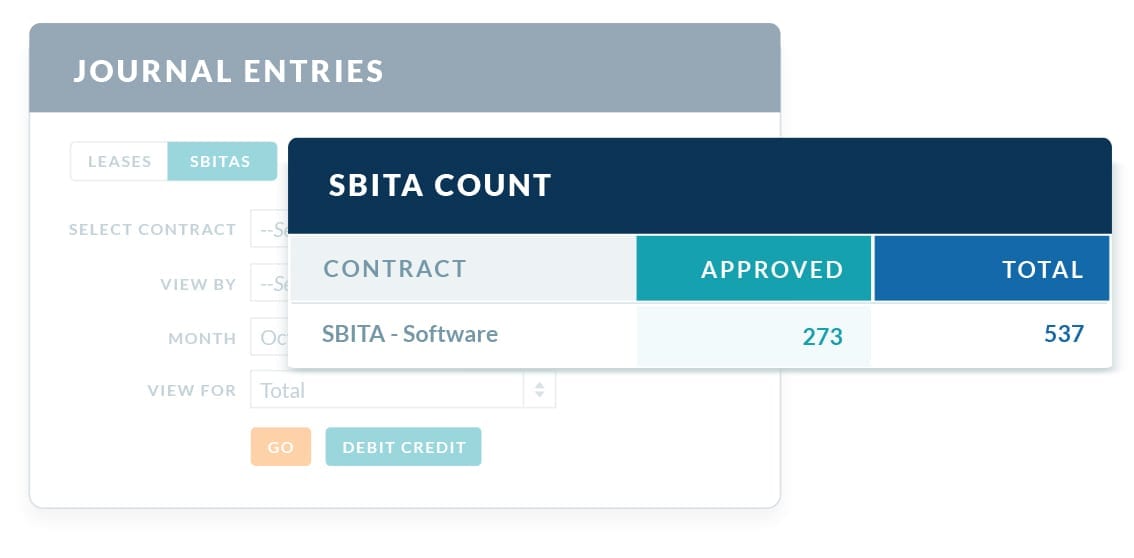Select the SBITAS tab

click(222, 161)
